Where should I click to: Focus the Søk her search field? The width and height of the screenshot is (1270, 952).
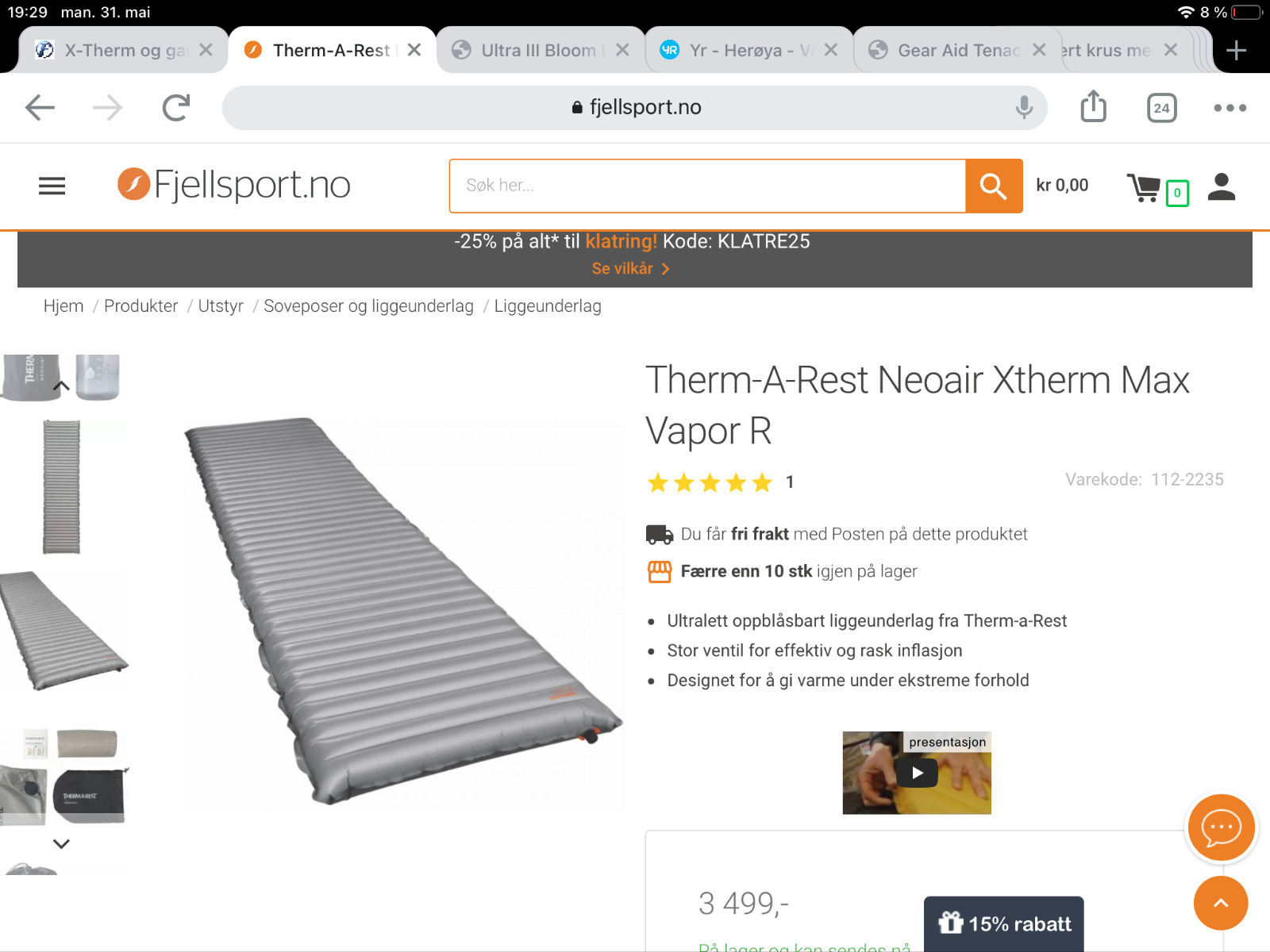[x=707, y=186]
